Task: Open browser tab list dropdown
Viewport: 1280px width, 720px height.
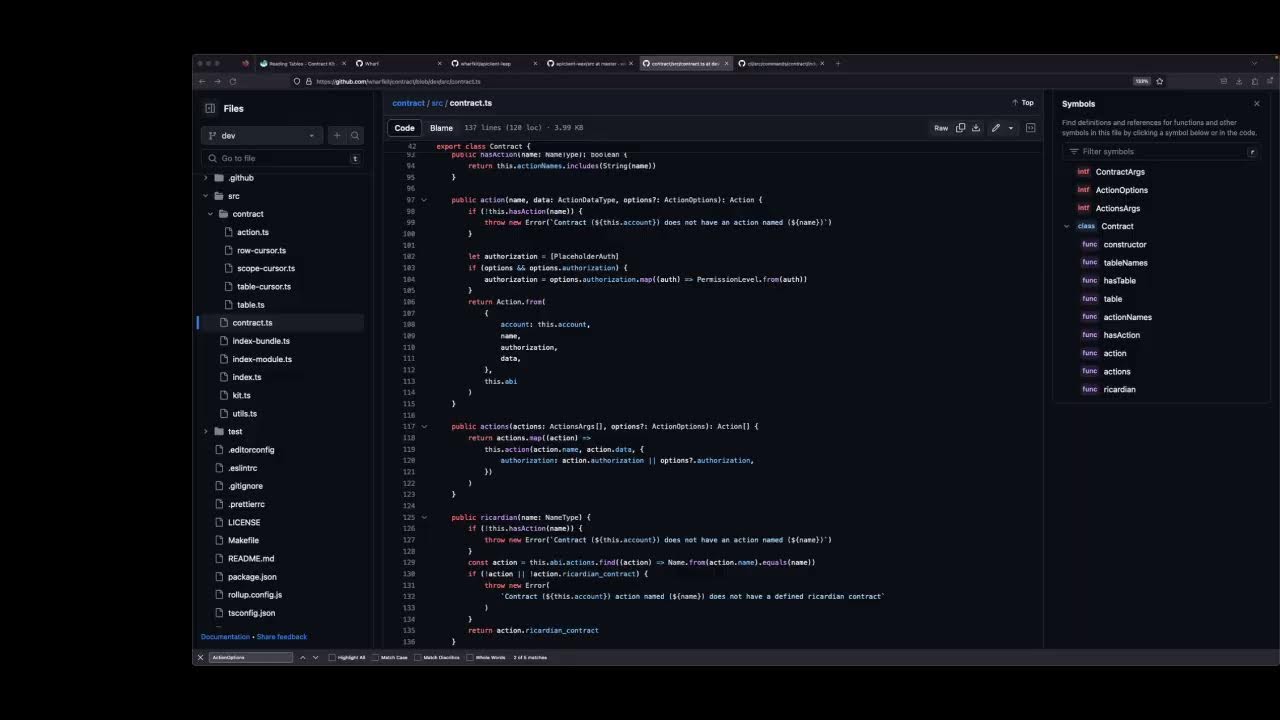Action: point(1254,63)
